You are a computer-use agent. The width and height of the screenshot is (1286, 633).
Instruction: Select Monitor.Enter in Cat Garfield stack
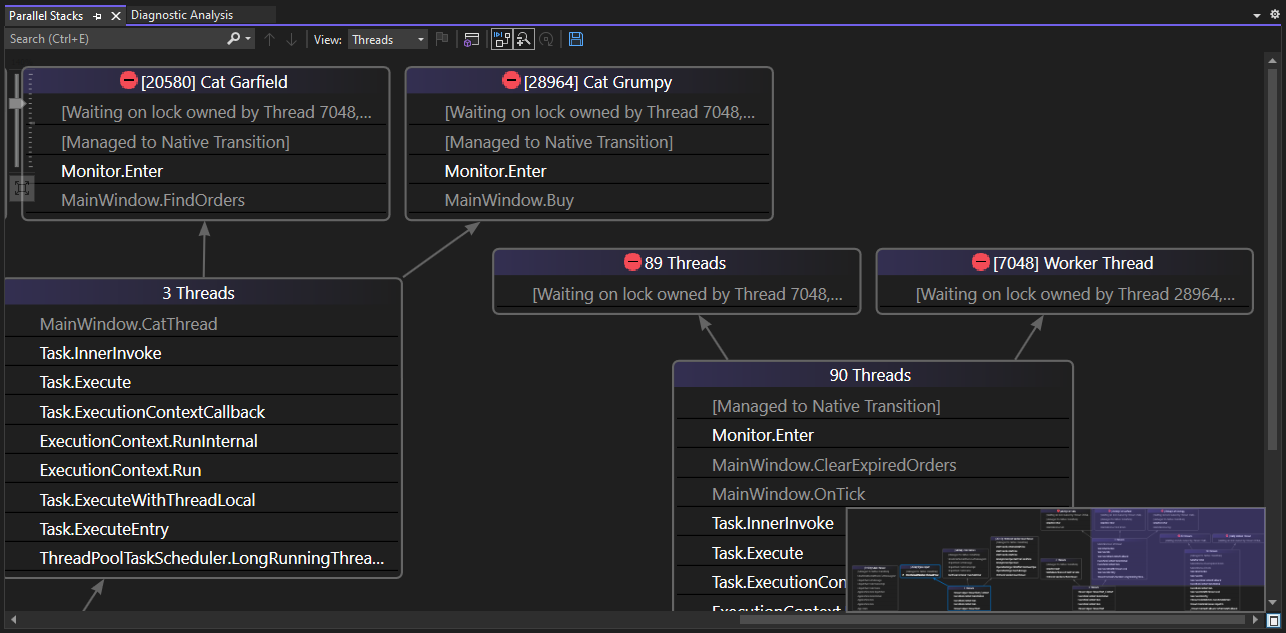point(205,171)
